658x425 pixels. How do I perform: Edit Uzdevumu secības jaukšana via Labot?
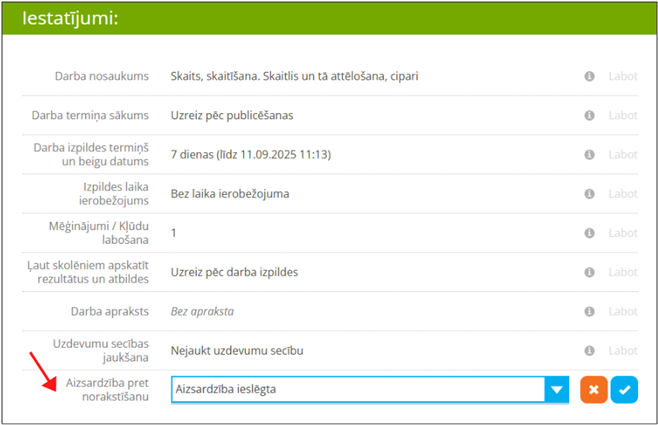[622, 350]
